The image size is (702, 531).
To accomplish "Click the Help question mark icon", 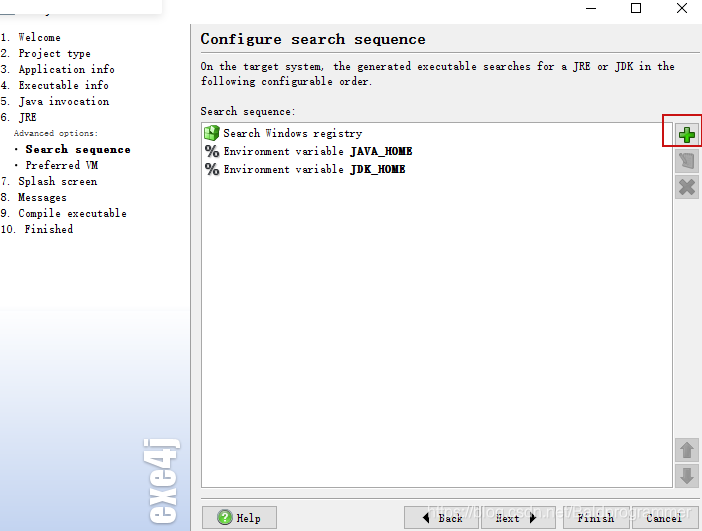I will tap(225, 518).
